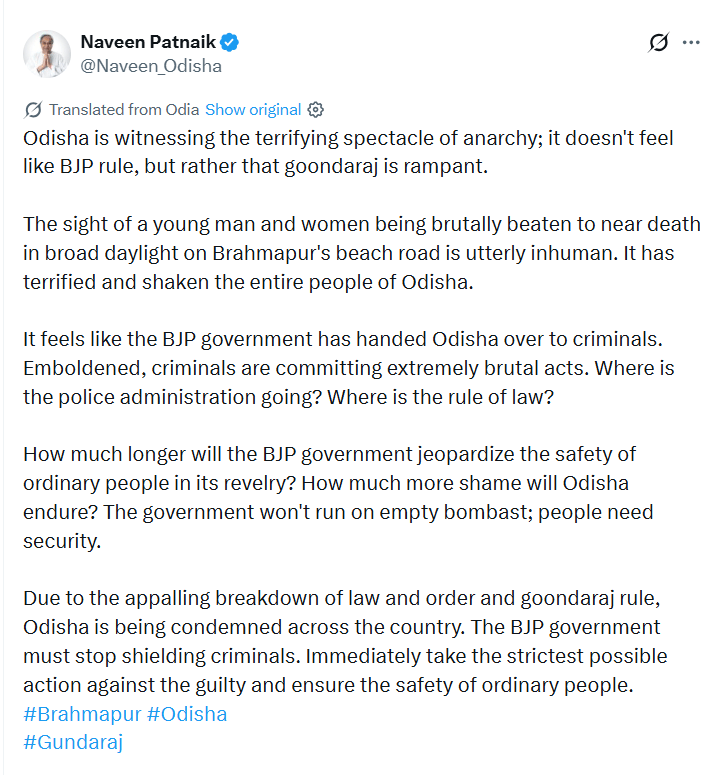Open the #Brahmapur hashtag
The height and width of the screenshot is (775, 708).
point(82,714)
